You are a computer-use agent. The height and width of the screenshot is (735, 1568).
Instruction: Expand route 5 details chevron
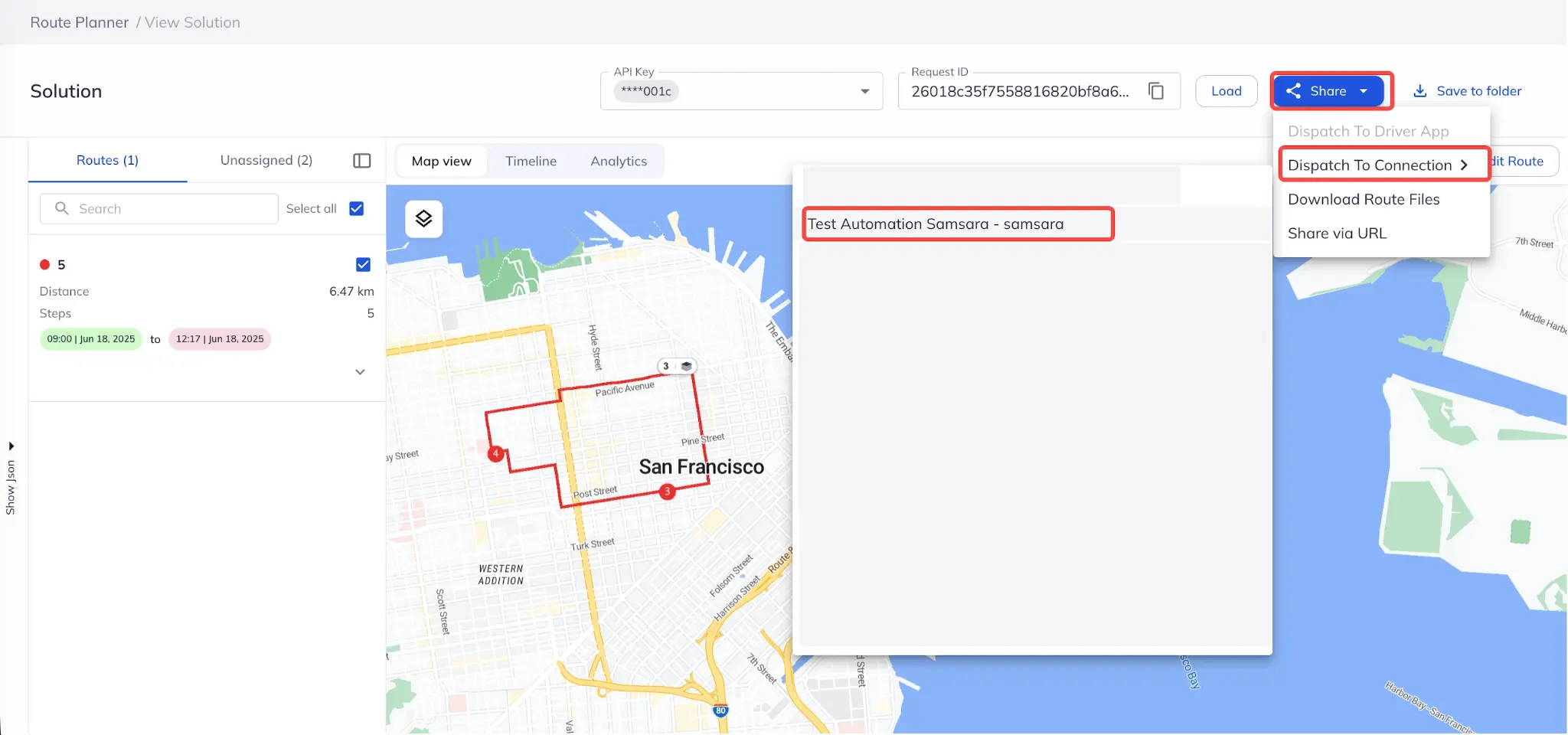pos(360,372)
